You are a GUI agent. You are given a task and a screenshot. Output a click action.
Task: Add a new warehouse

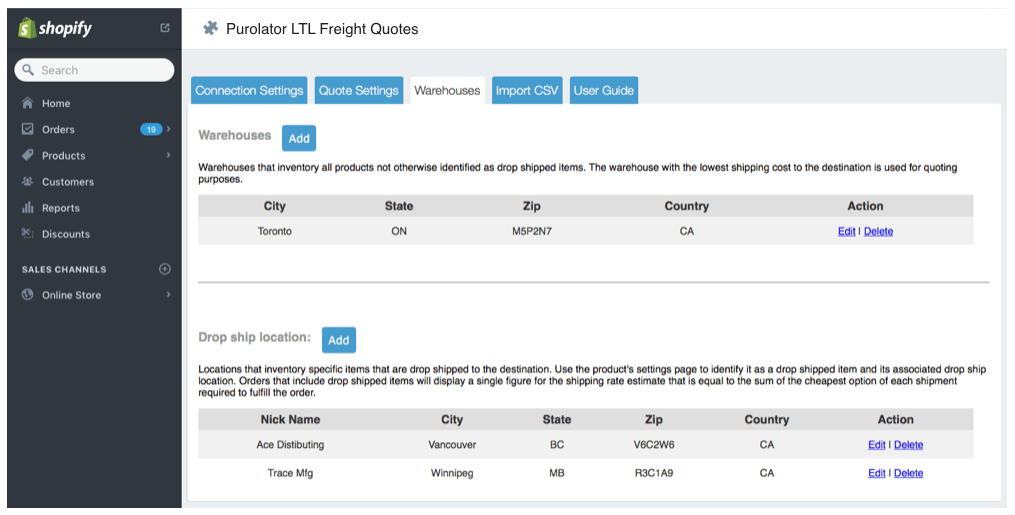tap(299, 138)
